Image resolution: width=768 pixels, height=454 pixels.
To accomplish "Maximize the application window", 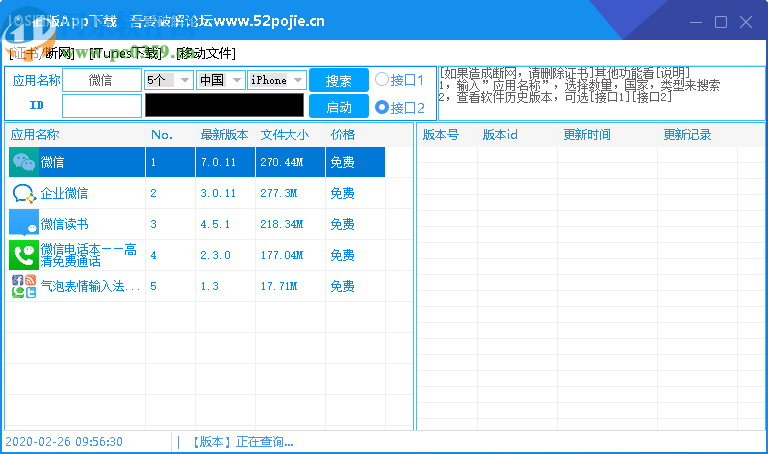I will pyautogui.click(x=720, y=22).
